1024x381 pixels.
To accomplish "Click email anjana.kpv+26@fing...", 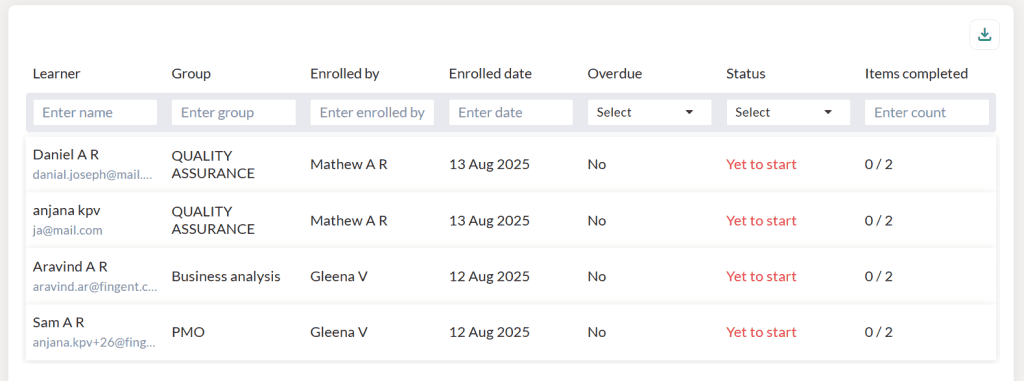I will click(94, 343).
